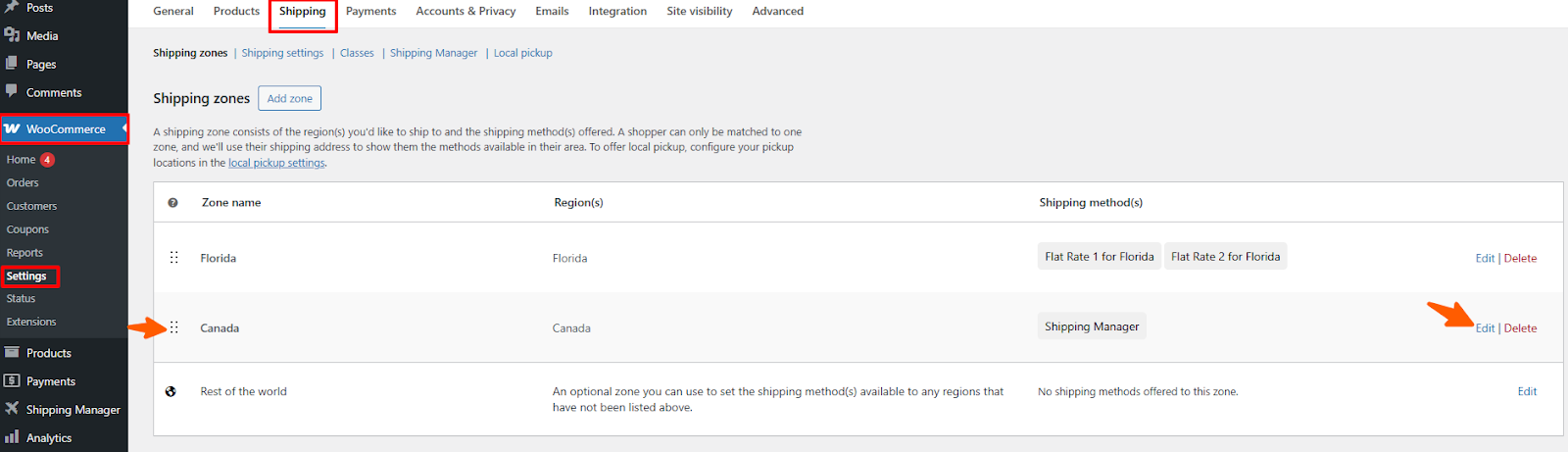This screenshot has width=1568, height=452.
Task: Open Comments in the sidebar
Action: point(53,92)
